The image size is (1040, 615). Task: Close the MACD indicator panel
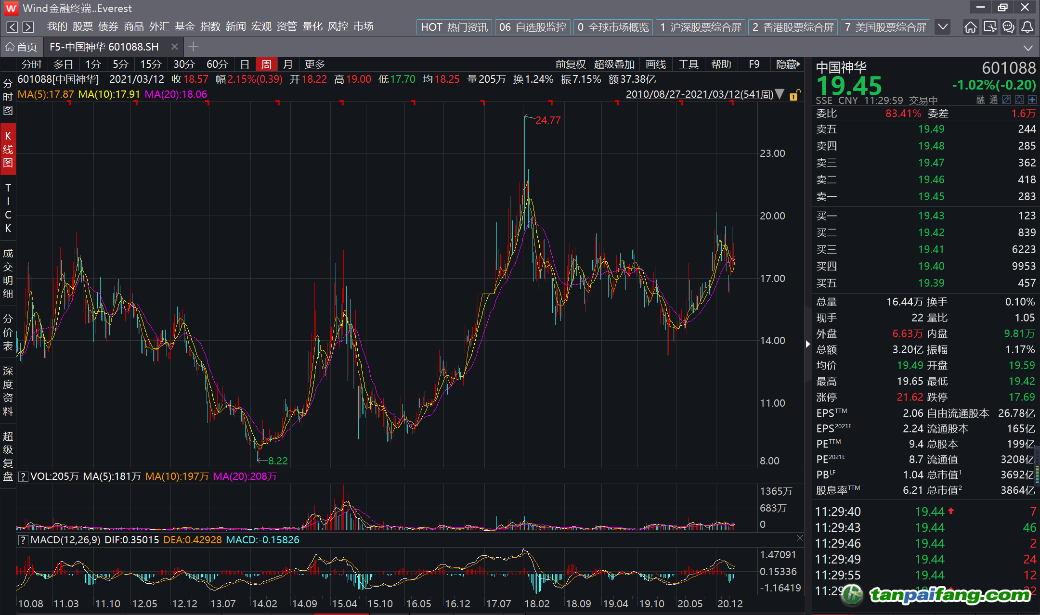799,538
